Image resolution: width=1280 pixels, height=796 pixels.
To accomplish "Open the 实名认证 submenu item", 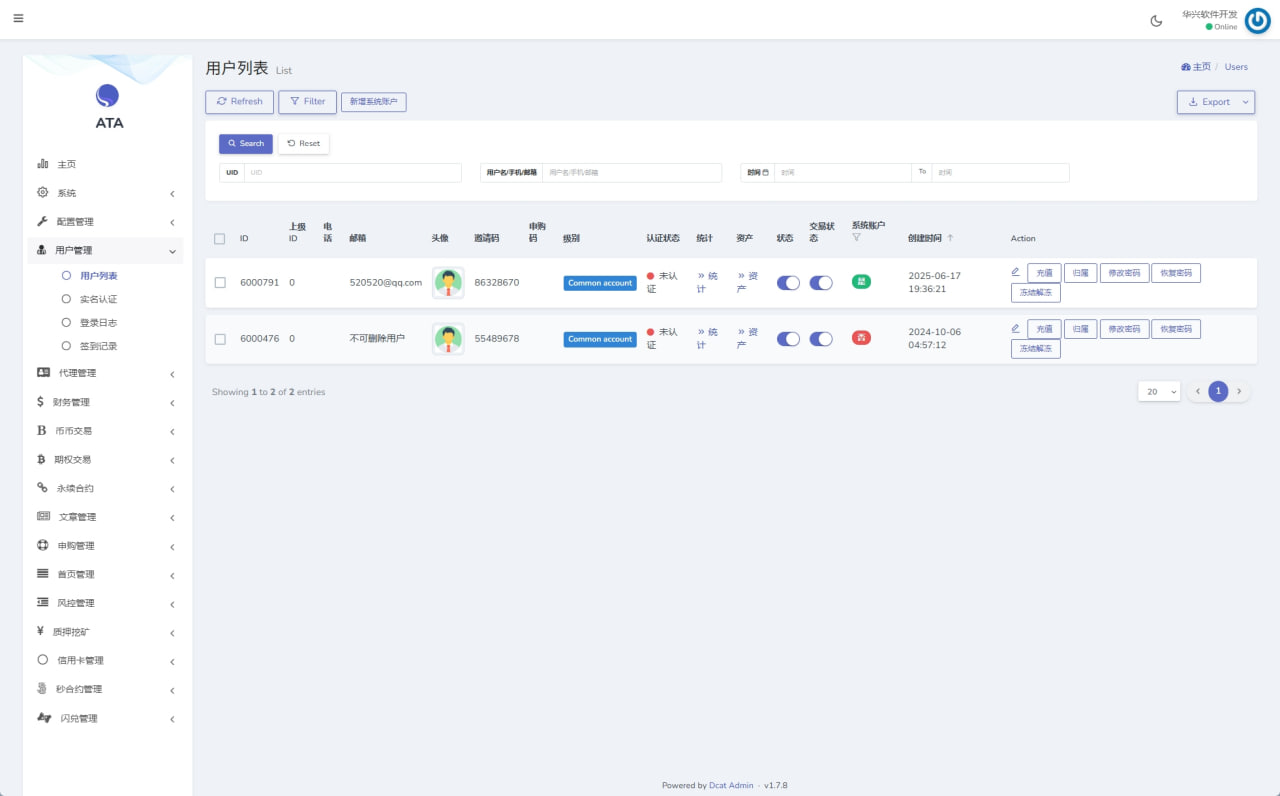I will point(98,299).
